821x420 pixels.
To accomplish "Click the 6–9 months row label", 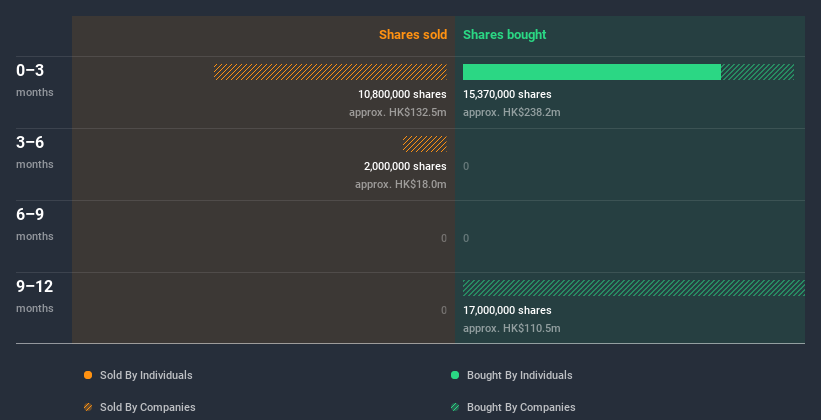I will 35,224.
